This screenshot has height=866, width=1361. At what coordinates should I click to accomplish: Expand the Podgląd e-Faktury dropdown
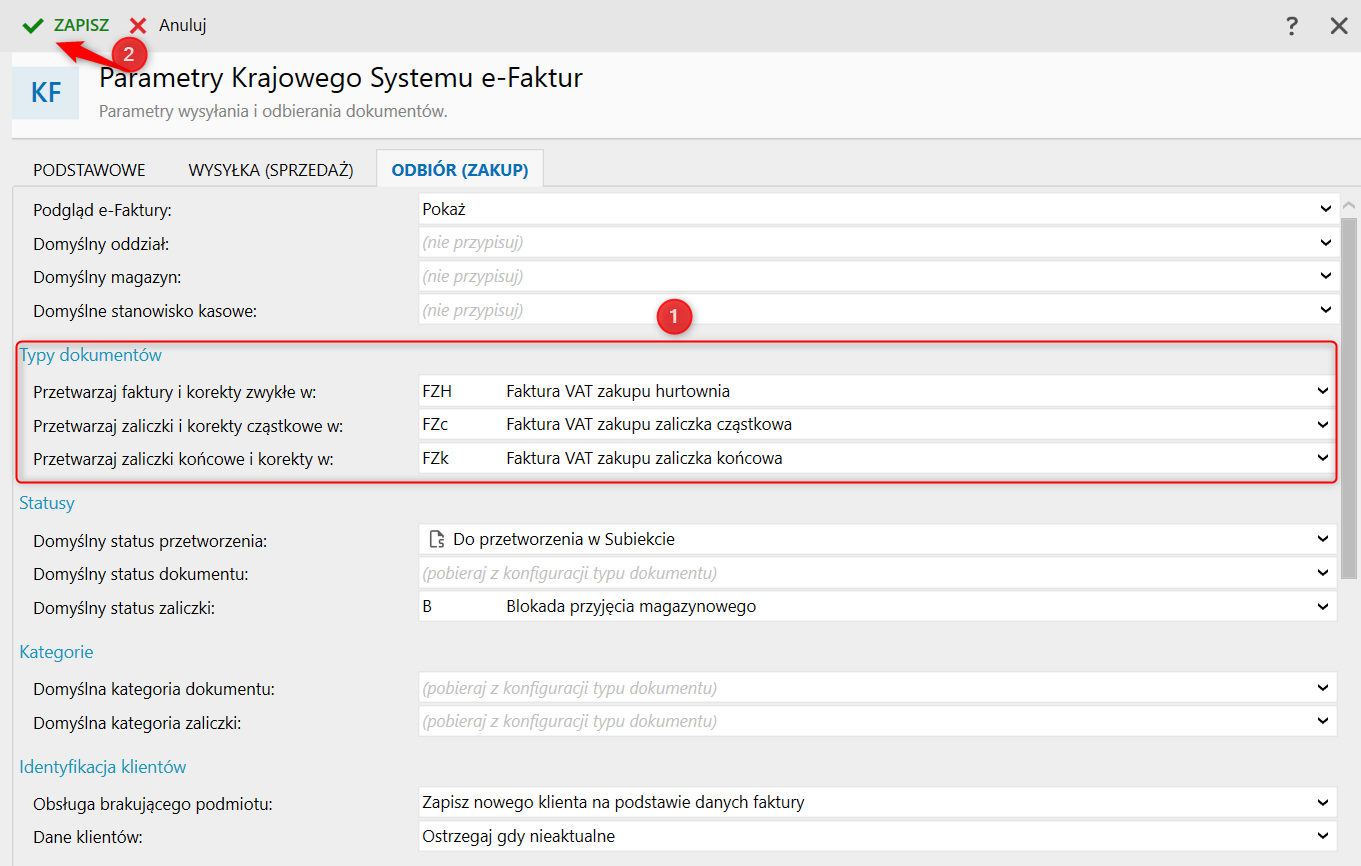1325,210
